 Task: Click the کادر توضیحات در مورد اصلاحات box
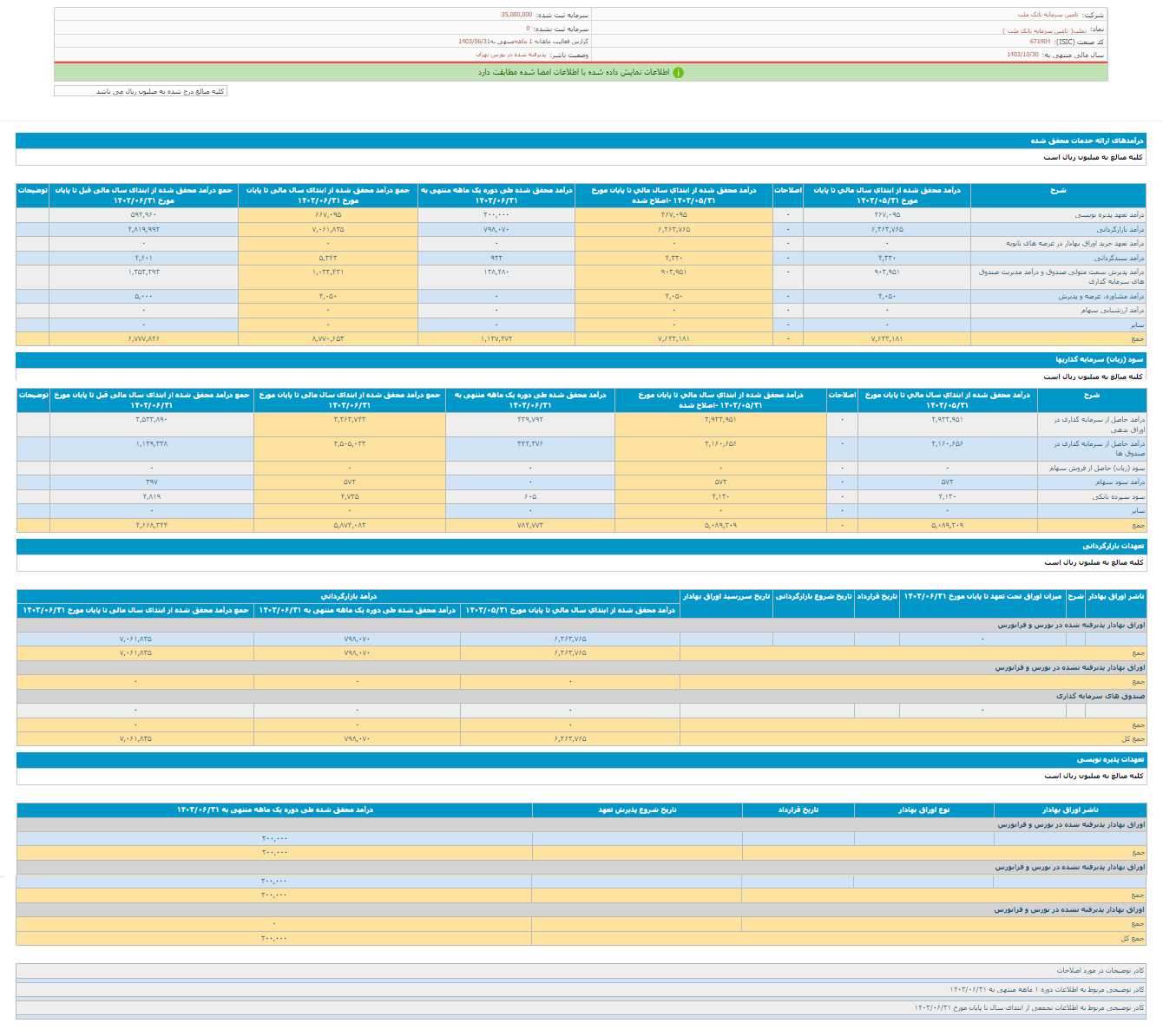1100,971
